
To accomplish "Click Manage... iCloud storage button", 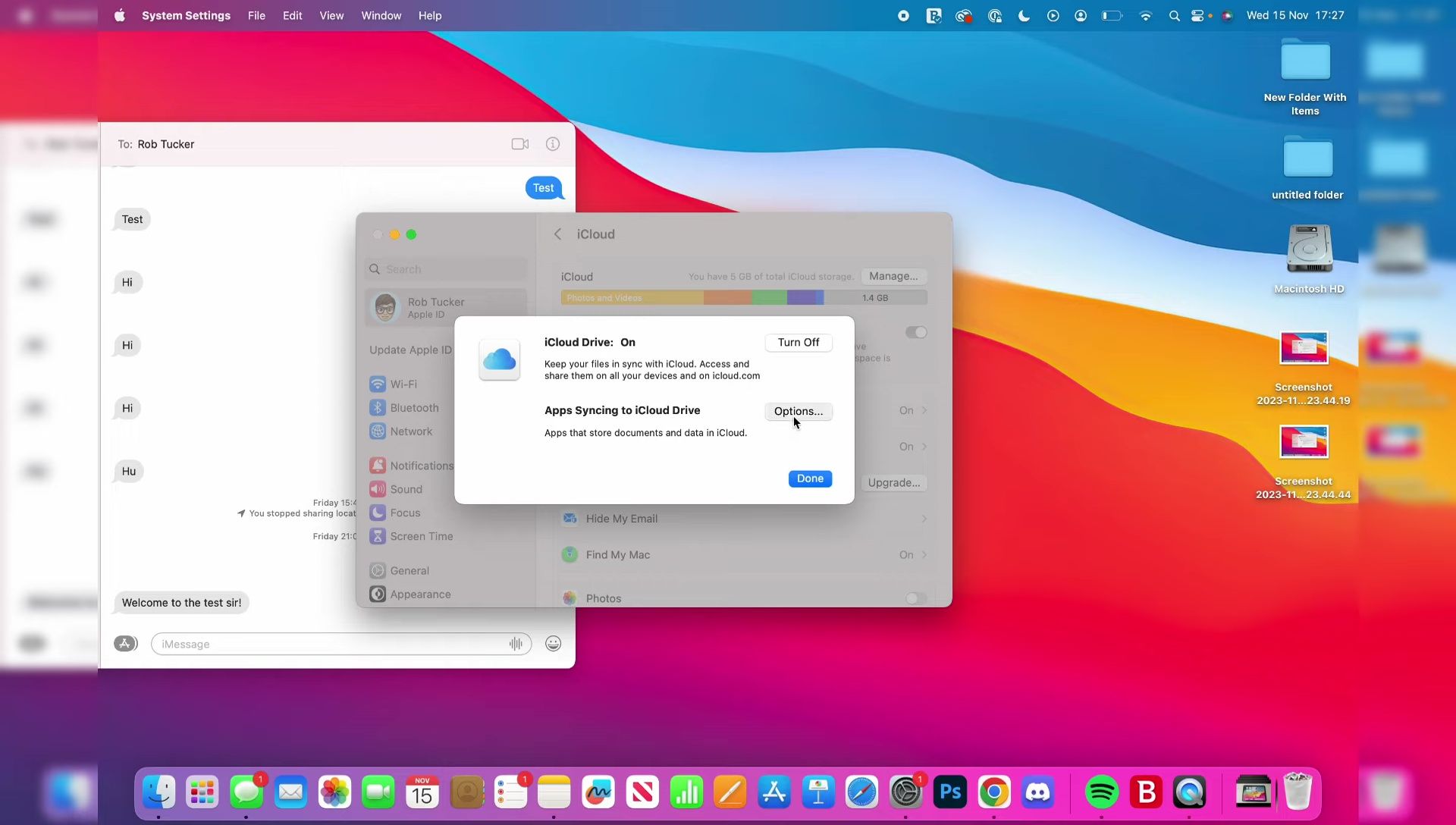I will [893, 276].
